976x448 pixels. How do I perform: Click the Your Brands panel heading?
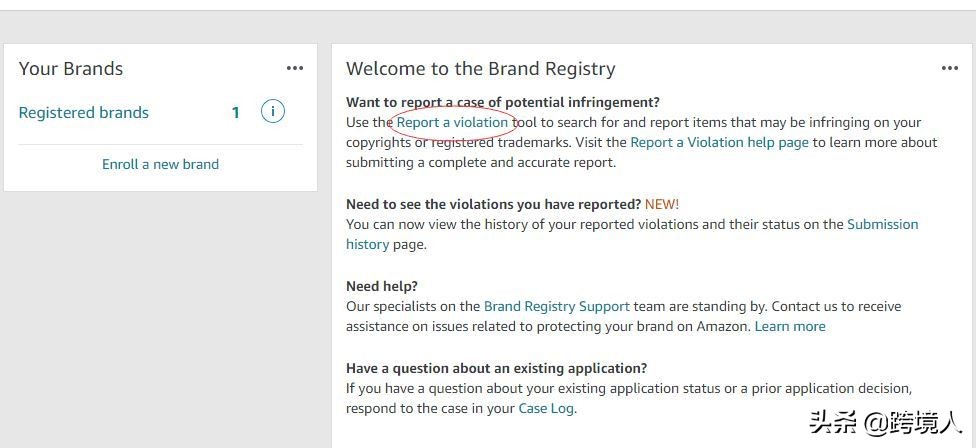tap(71, 68)
